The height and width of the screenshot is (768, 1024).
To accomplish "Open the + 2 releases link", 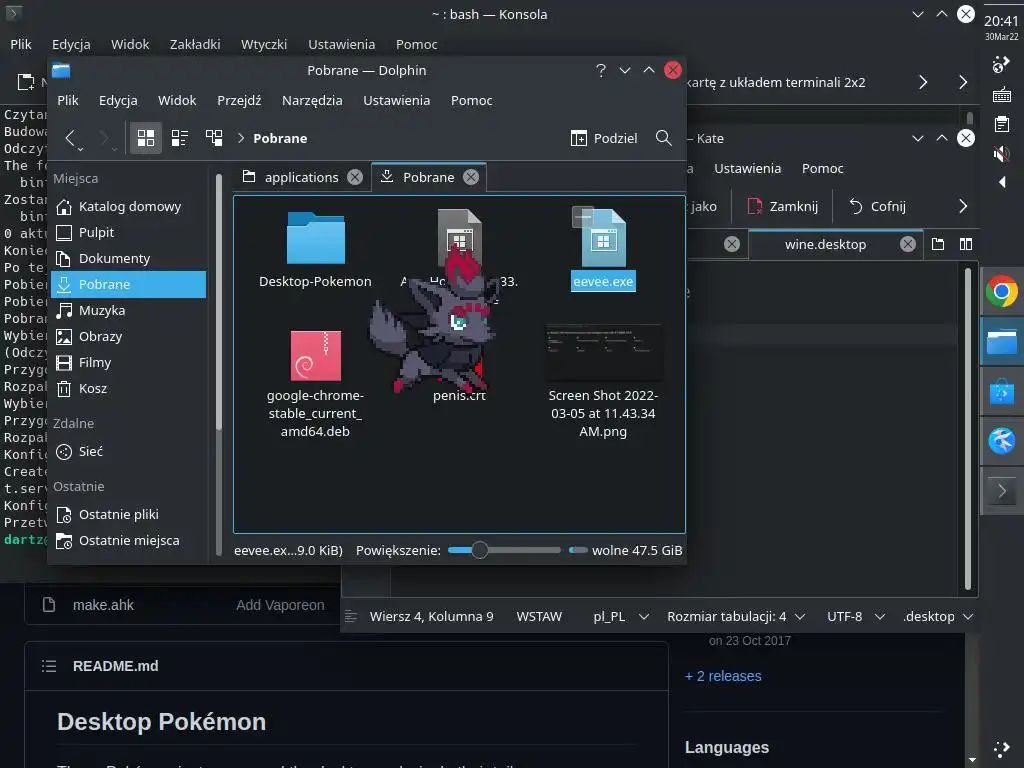I will pyautogui.click(x=723, y=677).
